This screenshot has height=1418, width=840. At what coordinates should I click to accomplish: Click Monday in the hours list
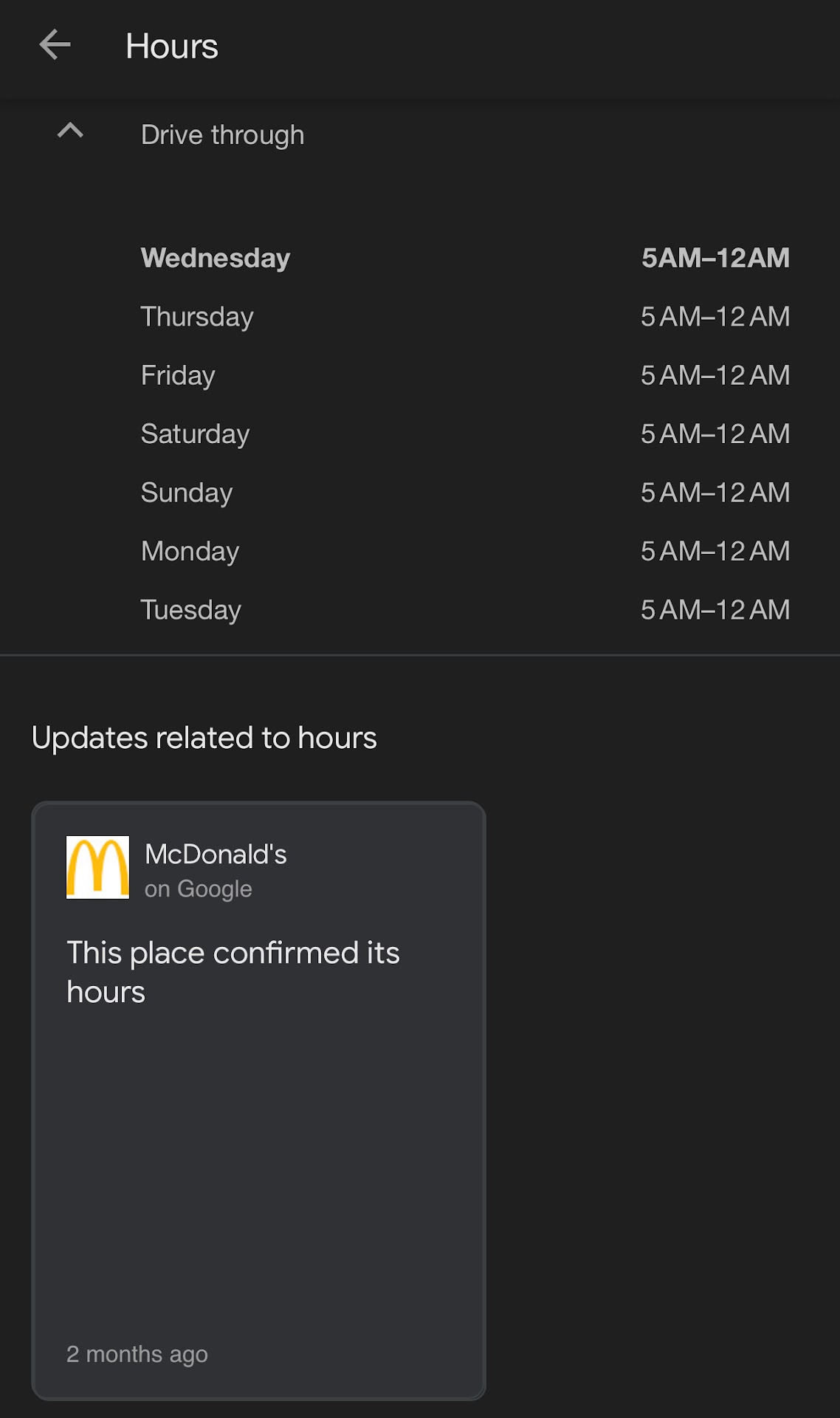pyautogui.click(x=190, y=551)
